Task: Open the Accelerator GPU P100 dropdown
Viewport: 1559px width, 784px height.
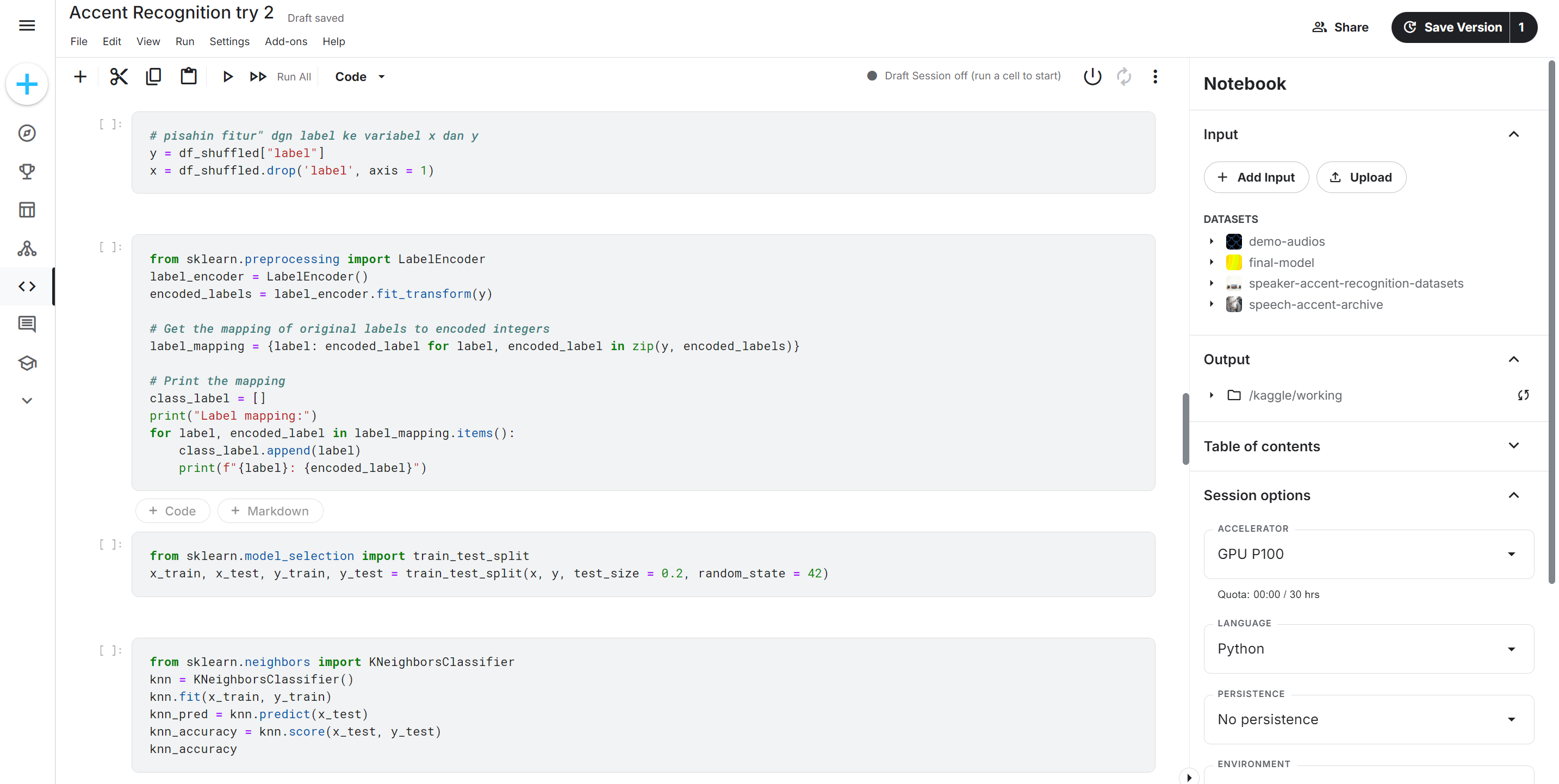Action: coord(1368,554)
